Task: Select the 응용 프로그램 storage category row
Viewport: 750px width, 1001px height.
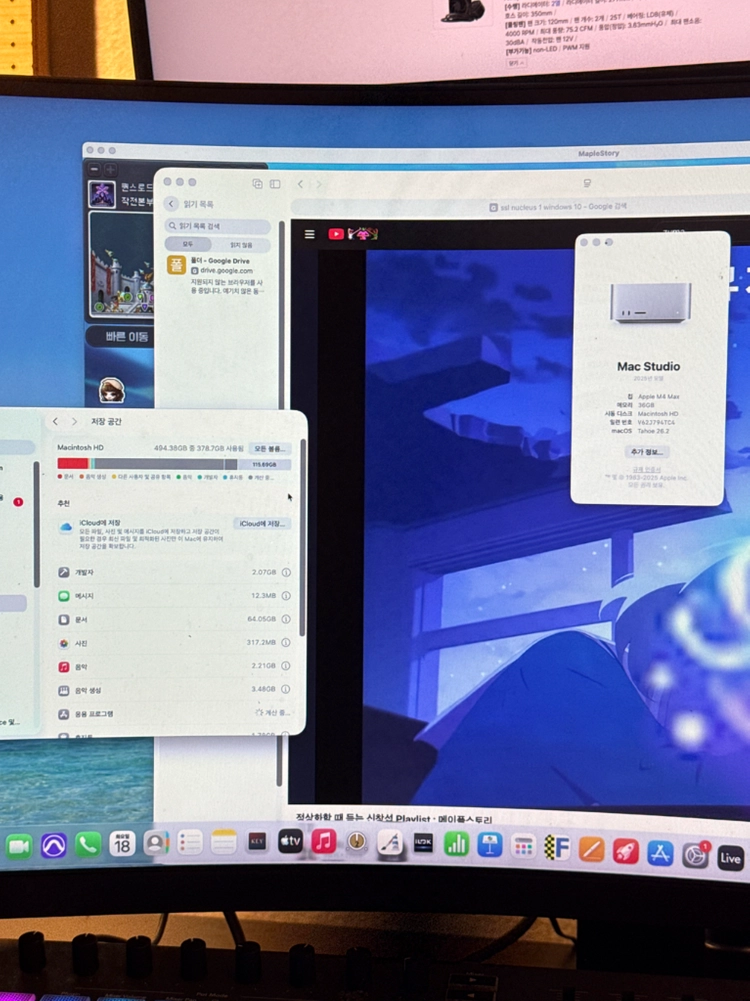Action: [174, 713]
